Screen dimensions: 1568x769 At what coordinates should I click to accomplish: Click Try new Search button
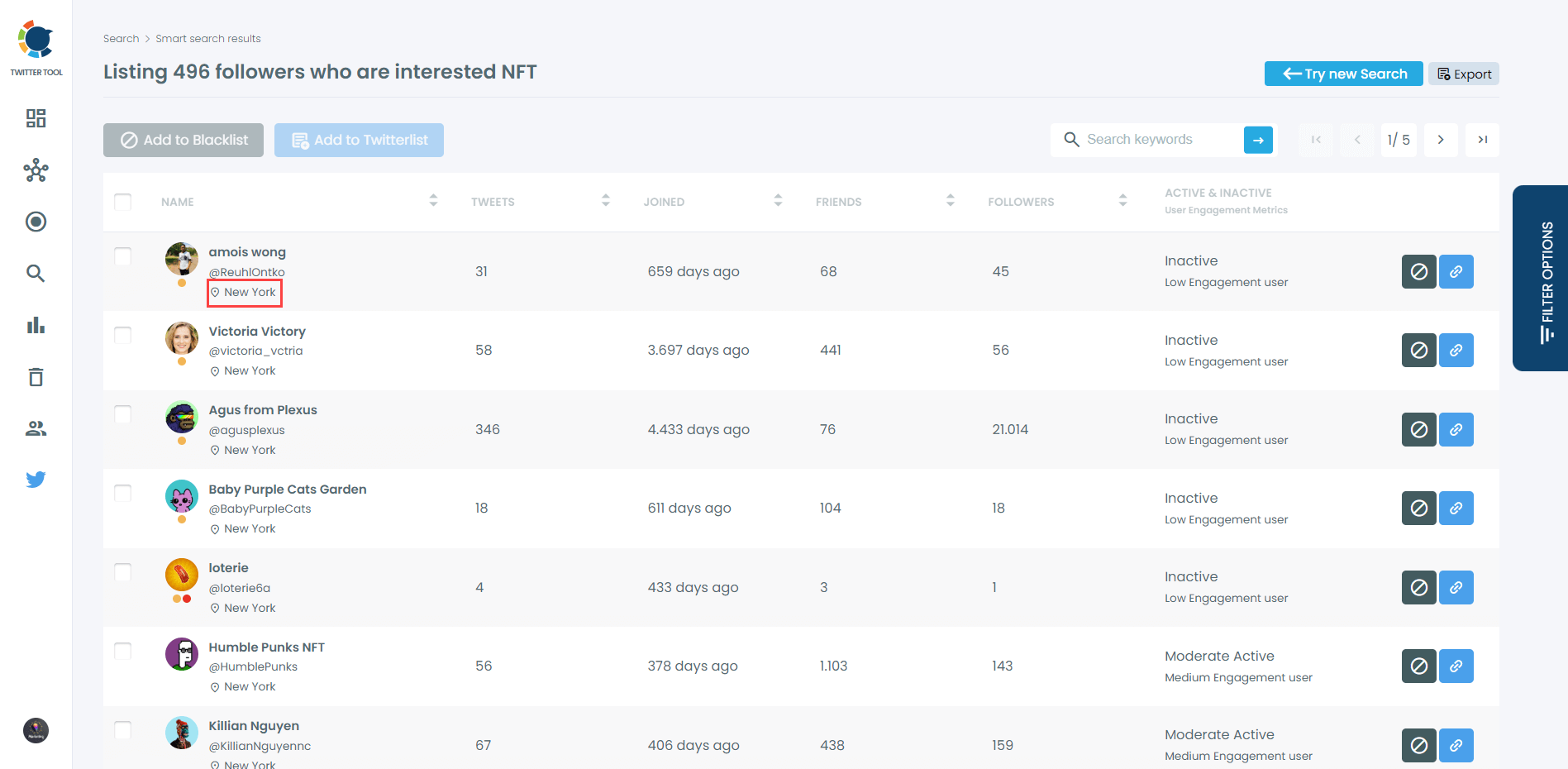click(x=1342, y=74)
